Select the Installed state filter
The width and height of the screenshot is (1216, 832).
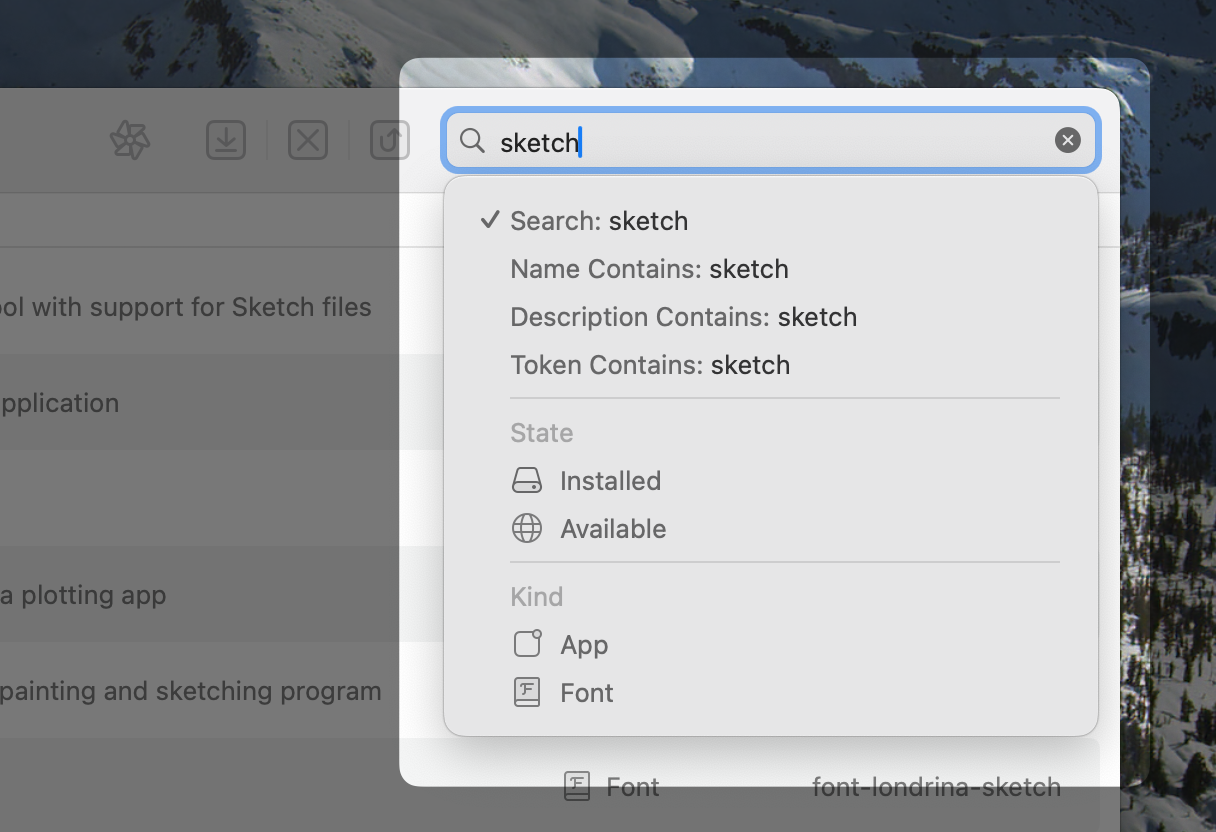(x=610, y=480)
